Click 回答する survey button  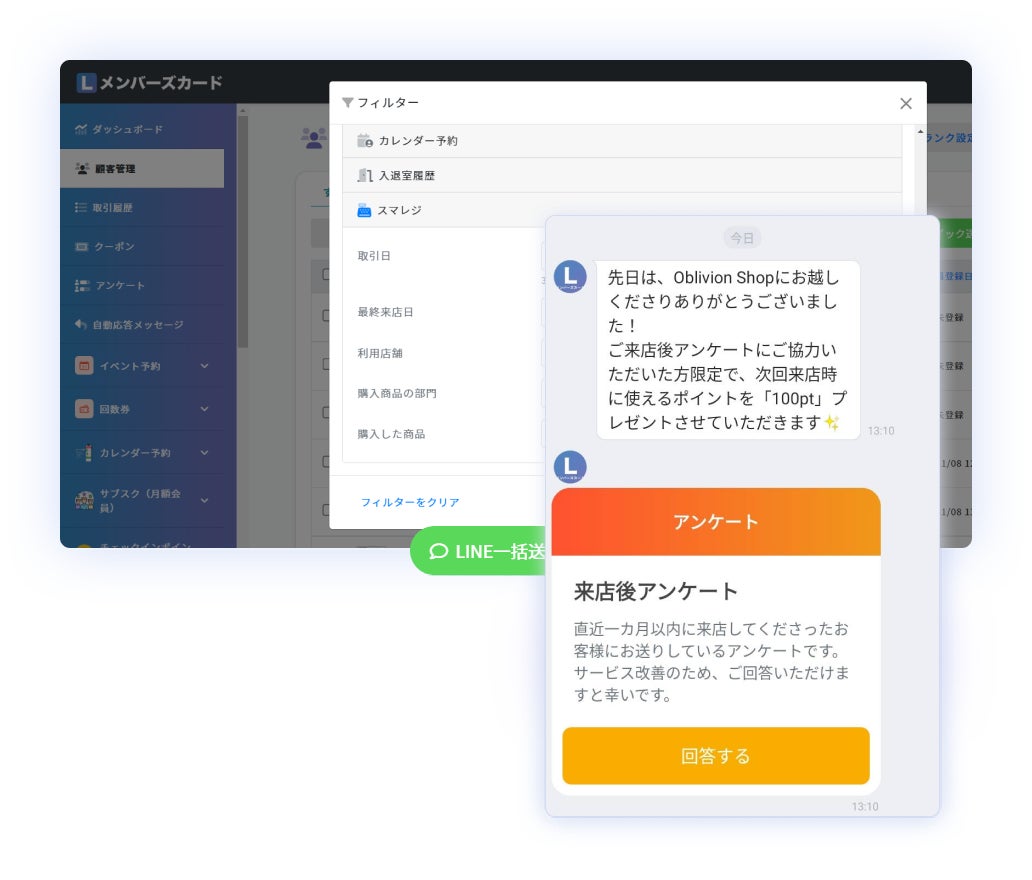[715, 756]
